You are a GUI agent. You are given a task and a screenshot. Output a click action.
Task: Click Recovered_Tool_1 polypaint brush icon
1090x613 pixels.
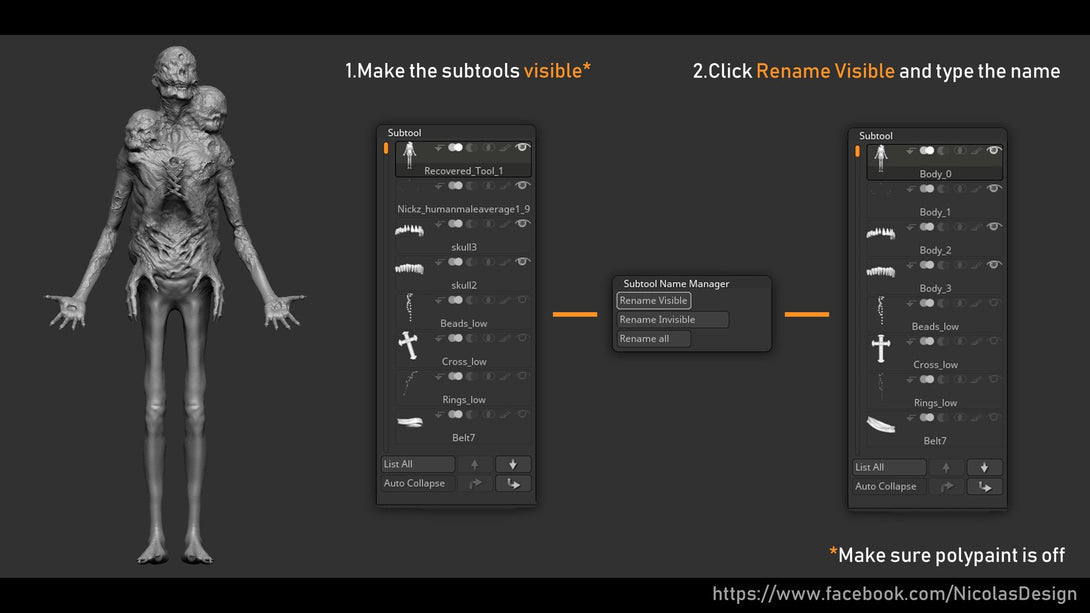coord(505,147)
